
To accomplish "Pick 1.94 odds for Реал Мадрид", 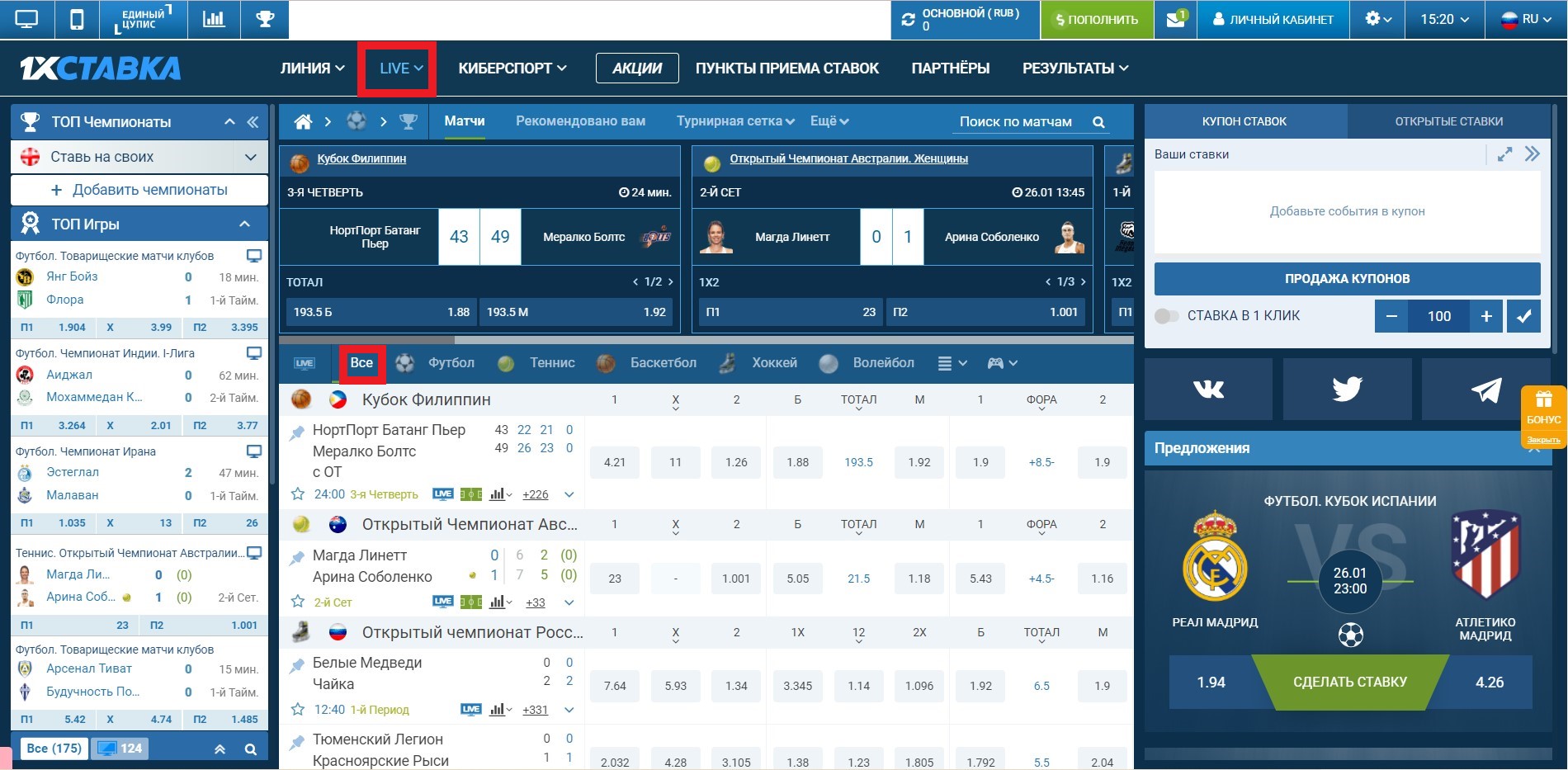I will pos(1211,683).
